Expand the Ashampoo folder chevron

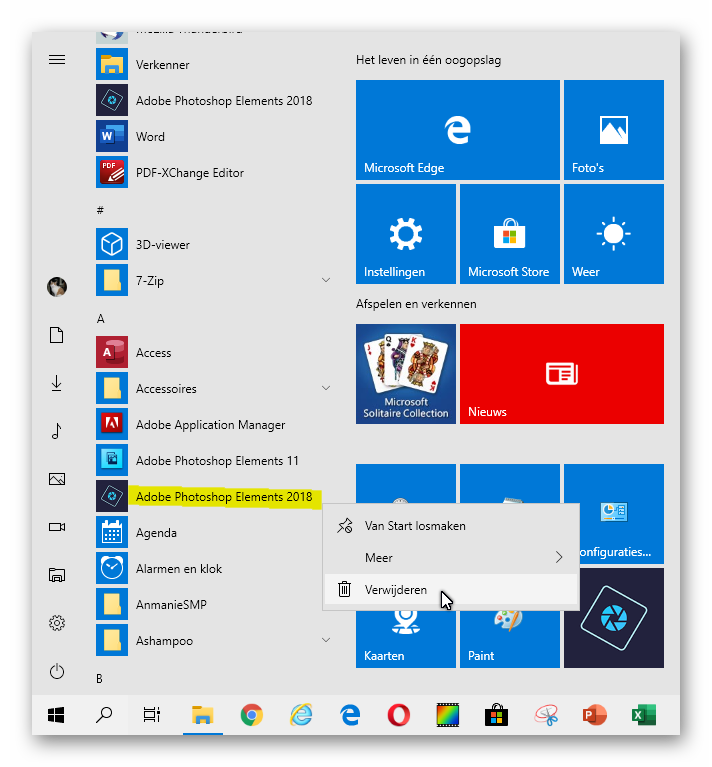click(x=326, y=641)
